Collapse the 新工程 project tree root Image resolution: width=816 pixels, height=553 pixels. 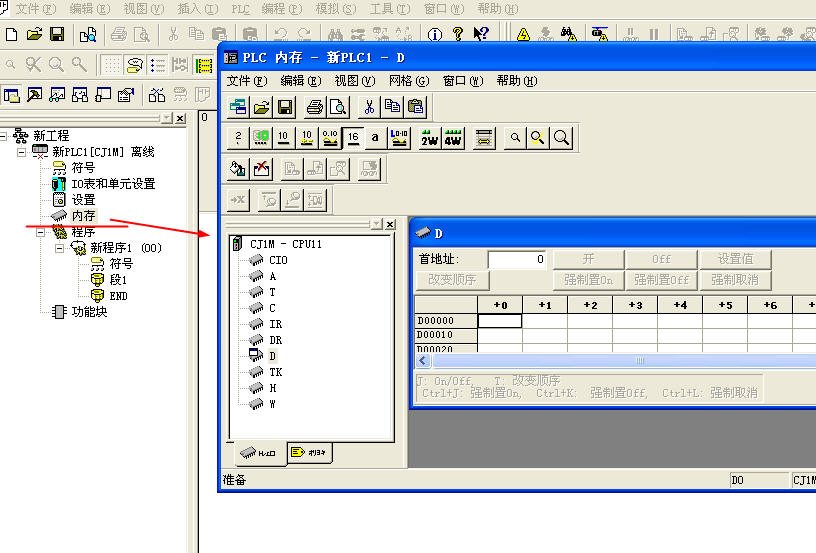5,136
